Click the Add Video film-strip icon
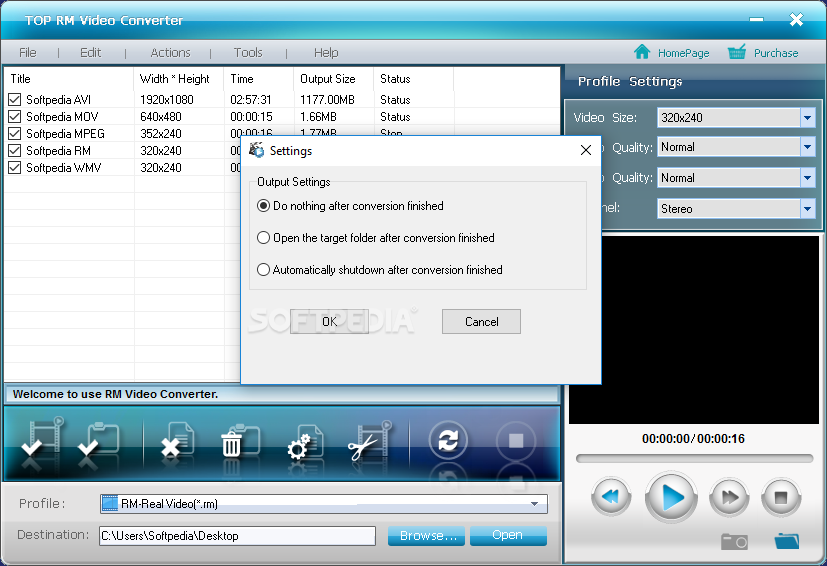Screen dimensions: 827x566 point(42,438)
